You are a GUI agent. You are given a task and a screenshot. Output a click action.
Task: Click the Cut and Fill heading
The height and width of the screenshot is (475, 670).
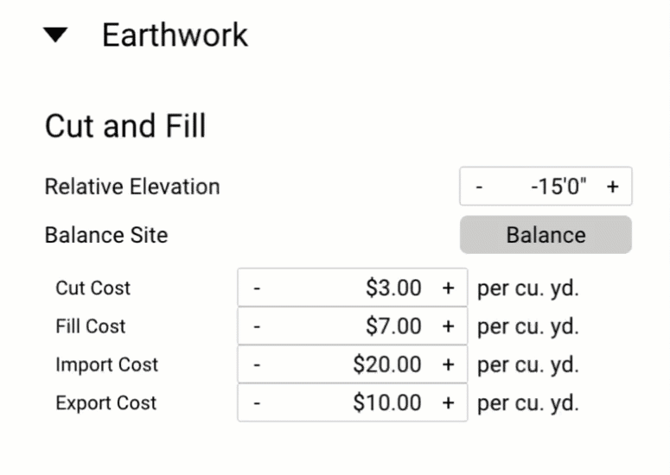click(x=126, y=126)
